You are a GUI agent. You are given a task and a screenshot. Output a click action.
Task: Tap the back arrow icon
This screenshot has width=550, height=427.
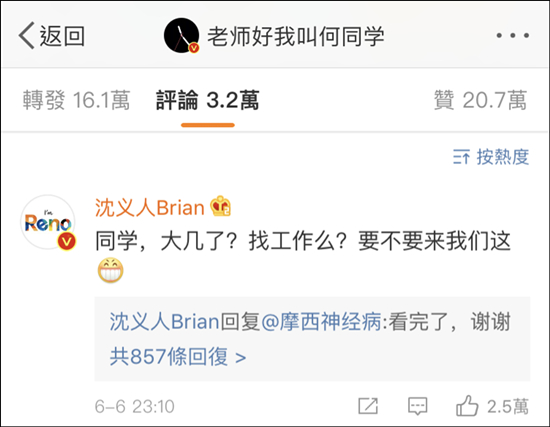tap(27, 35)
